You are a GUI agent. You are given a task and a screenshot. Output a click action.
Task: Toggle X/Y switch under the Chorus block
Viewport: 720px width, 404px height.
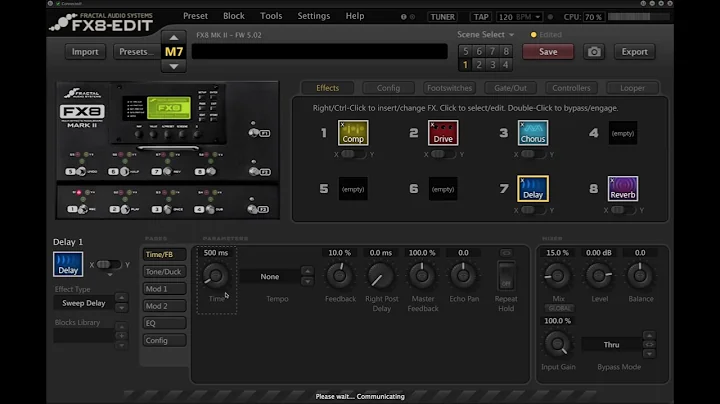coord(533,154)
